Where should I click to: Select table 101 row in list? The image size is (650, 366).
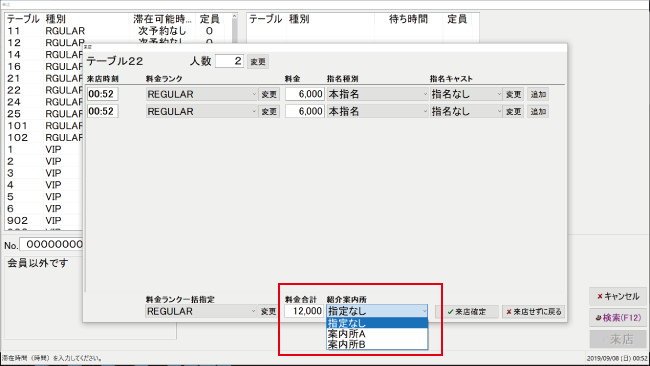coord(44,126)
